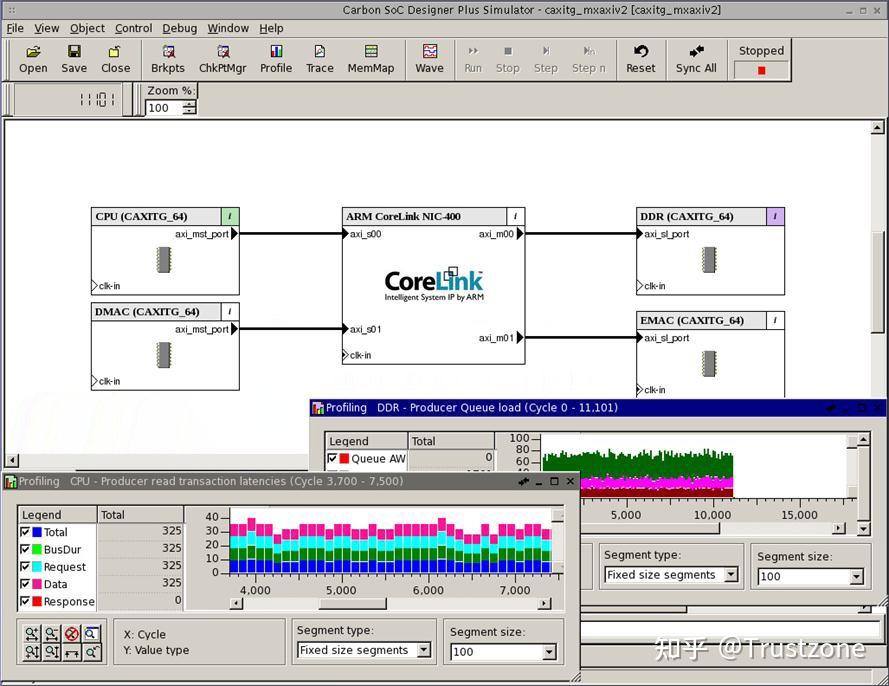Toggle the Request legend checkbox
The image size is (889, 686).
tap(26, 566)
